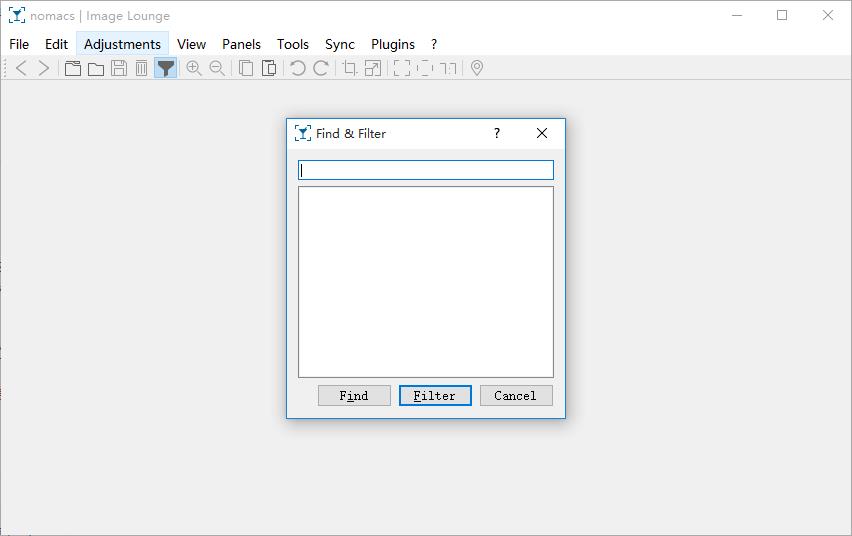Viewport: 852px width, 536px height.
Task: Click the Paste icon in toolbar
Action: (268, 68)
